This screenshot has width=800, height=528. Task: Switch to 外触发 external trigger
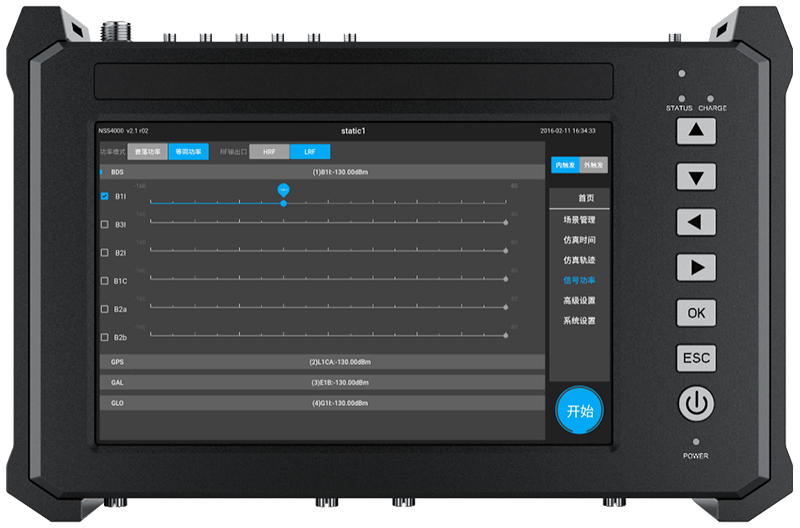[x=594, y=164]
